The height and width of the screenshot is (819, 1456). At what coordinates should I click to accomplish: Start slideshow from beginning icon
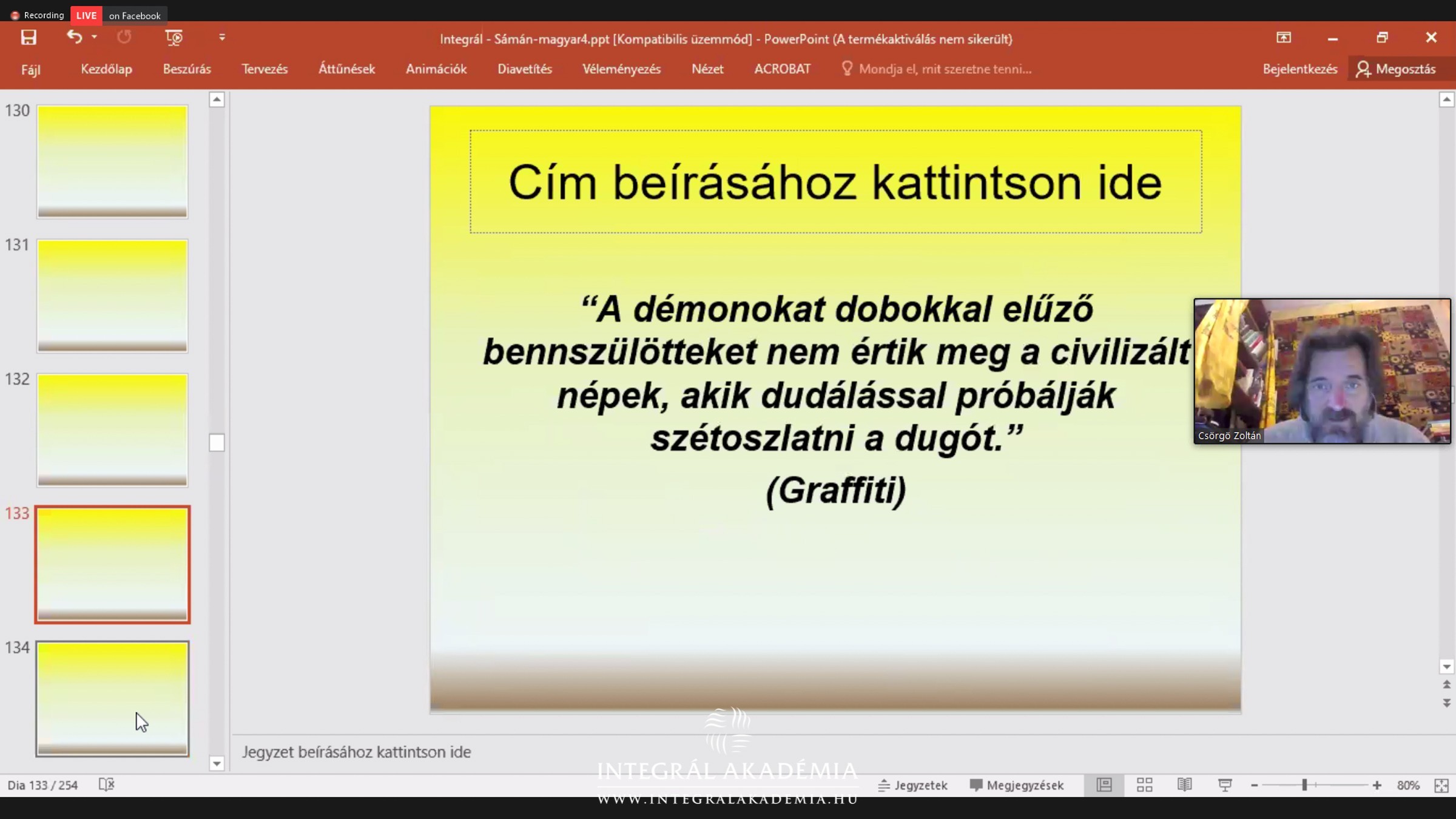(x=174, y=38)
